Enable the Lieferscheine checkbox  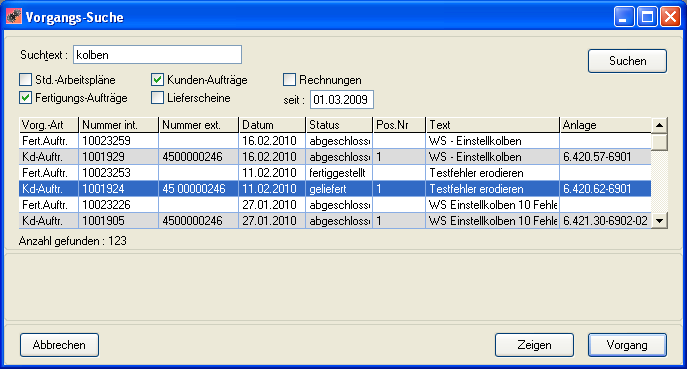[x=157, y=98]
